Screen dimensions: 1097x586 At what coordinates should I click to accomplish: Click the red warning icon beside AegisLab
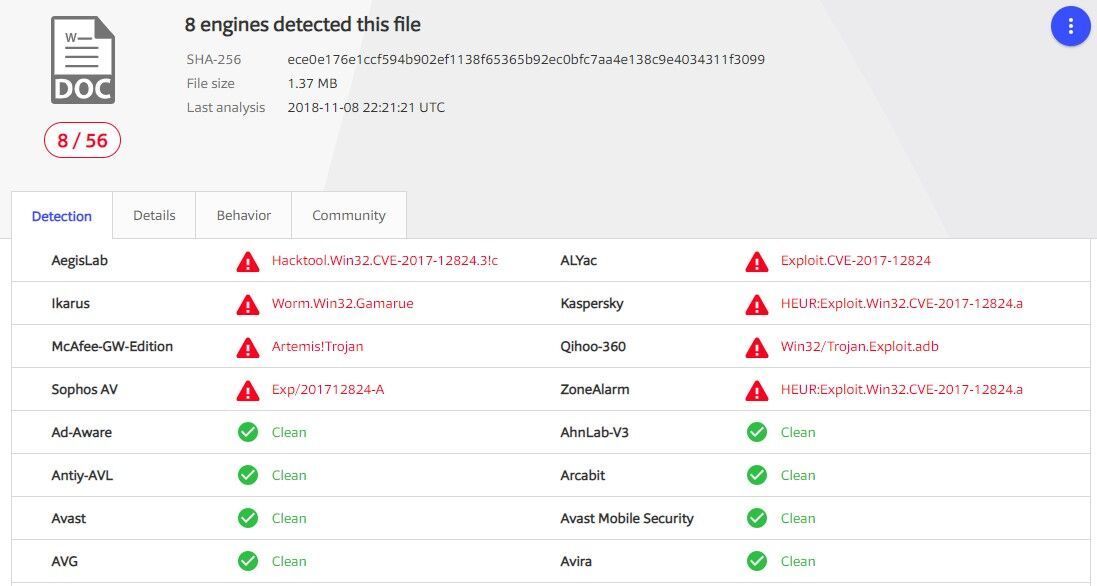(x=248, y=262)
